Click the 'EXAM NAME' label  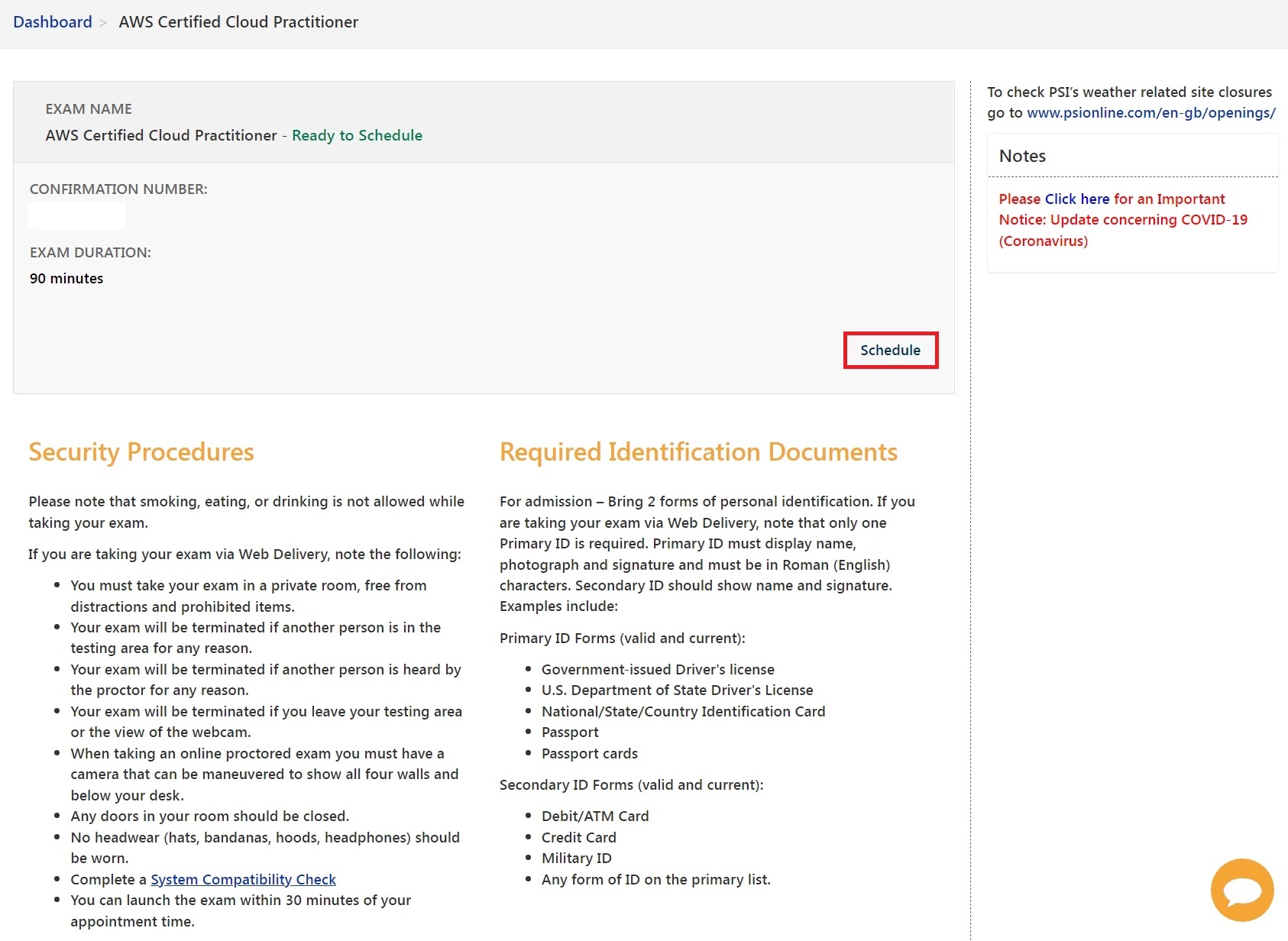tap(89, 108)
